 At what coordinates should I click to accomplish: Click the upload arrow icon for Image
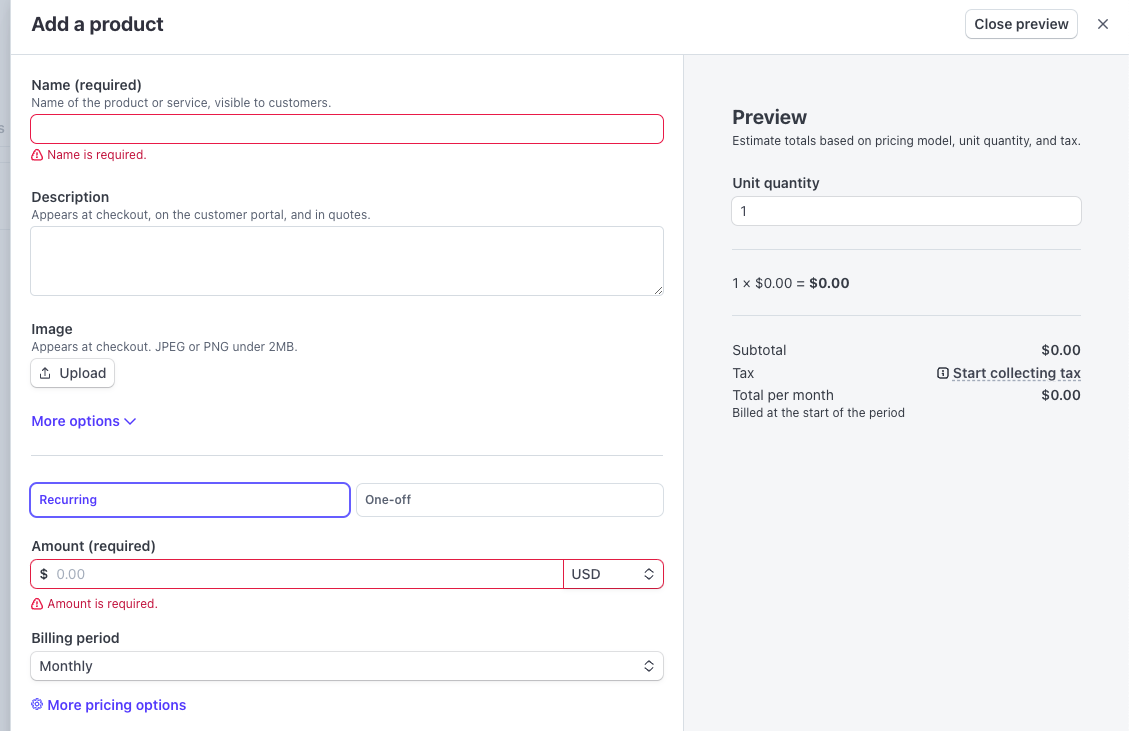pos(45,373)
